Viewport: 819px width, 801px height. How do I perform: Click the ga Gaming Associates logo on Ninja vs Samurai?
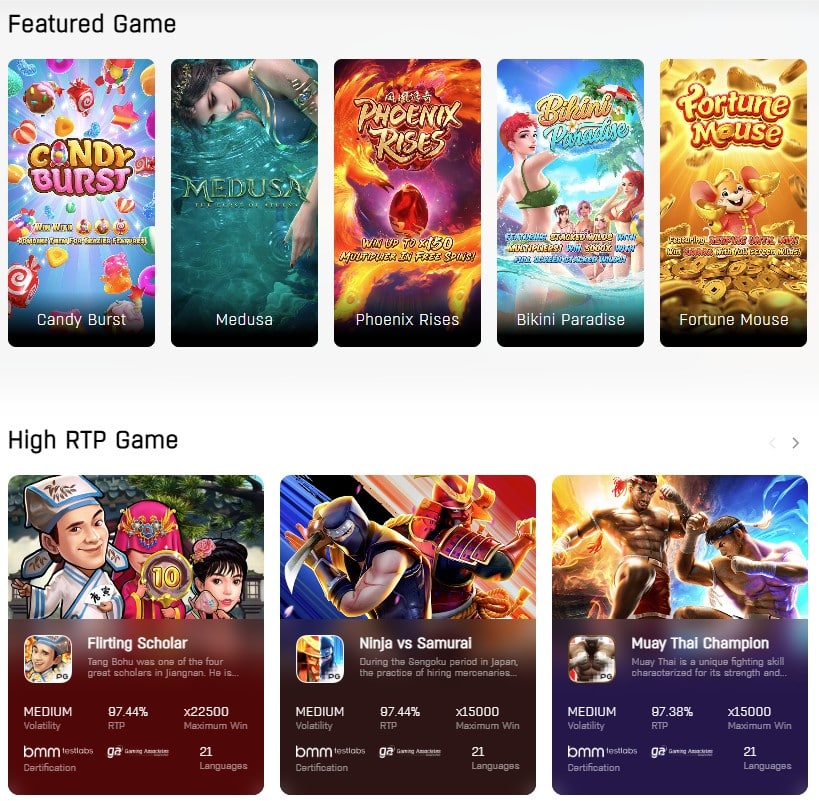click(410, 751)
